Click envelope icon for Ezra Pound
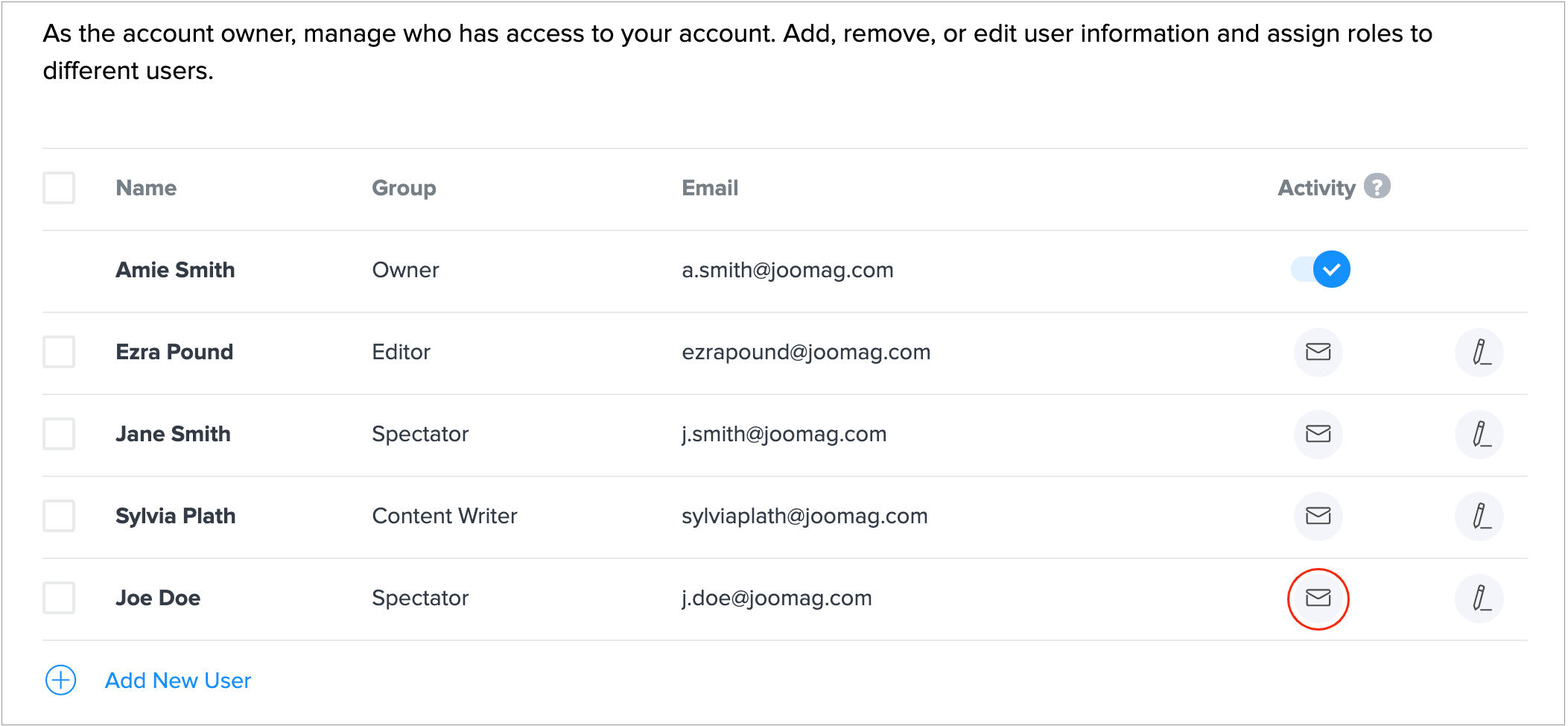1568x726 pixels. [1318, 352]
